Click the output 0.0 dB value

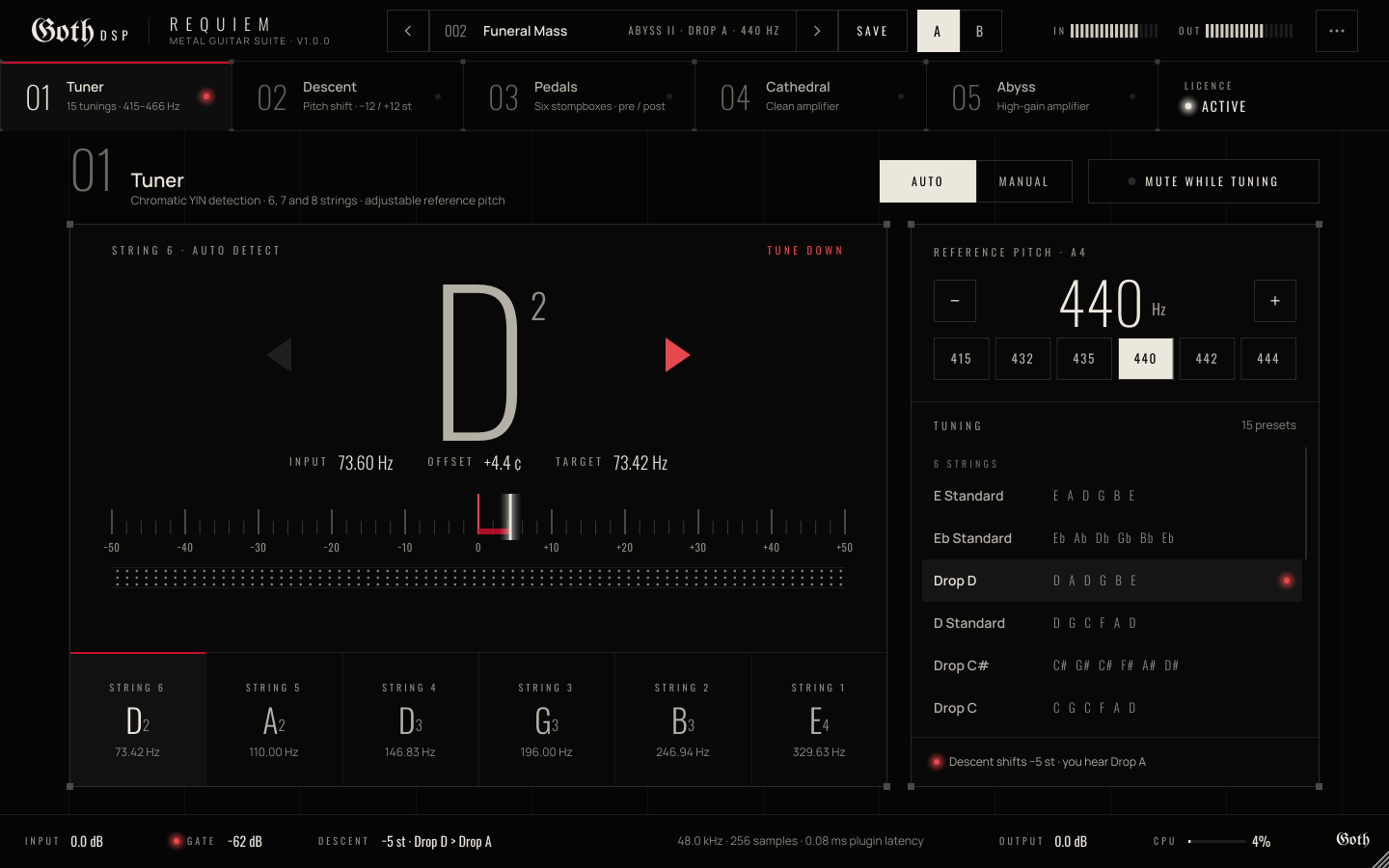pos(1071,841)
